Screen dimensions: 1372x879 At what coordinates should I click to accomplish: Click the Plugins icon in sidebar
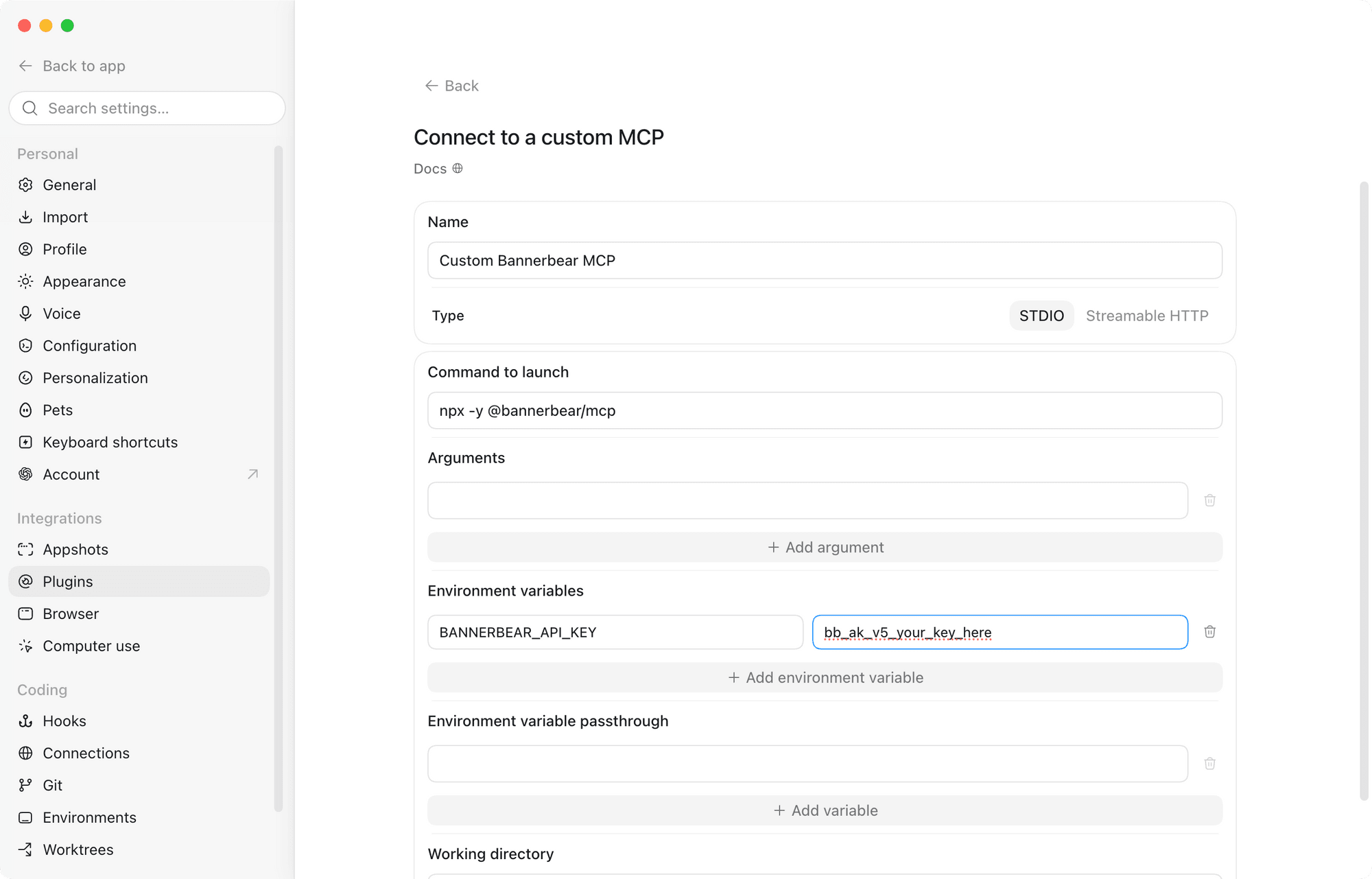tap(25, 582)
